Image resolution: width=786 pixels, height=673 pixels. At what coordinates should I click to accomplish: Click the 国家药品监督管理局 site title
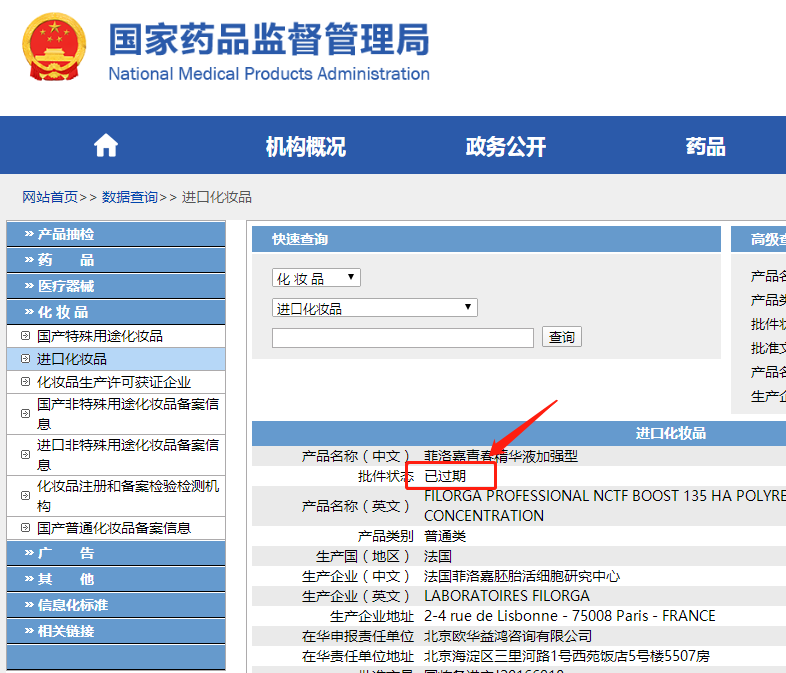point(269,39)
